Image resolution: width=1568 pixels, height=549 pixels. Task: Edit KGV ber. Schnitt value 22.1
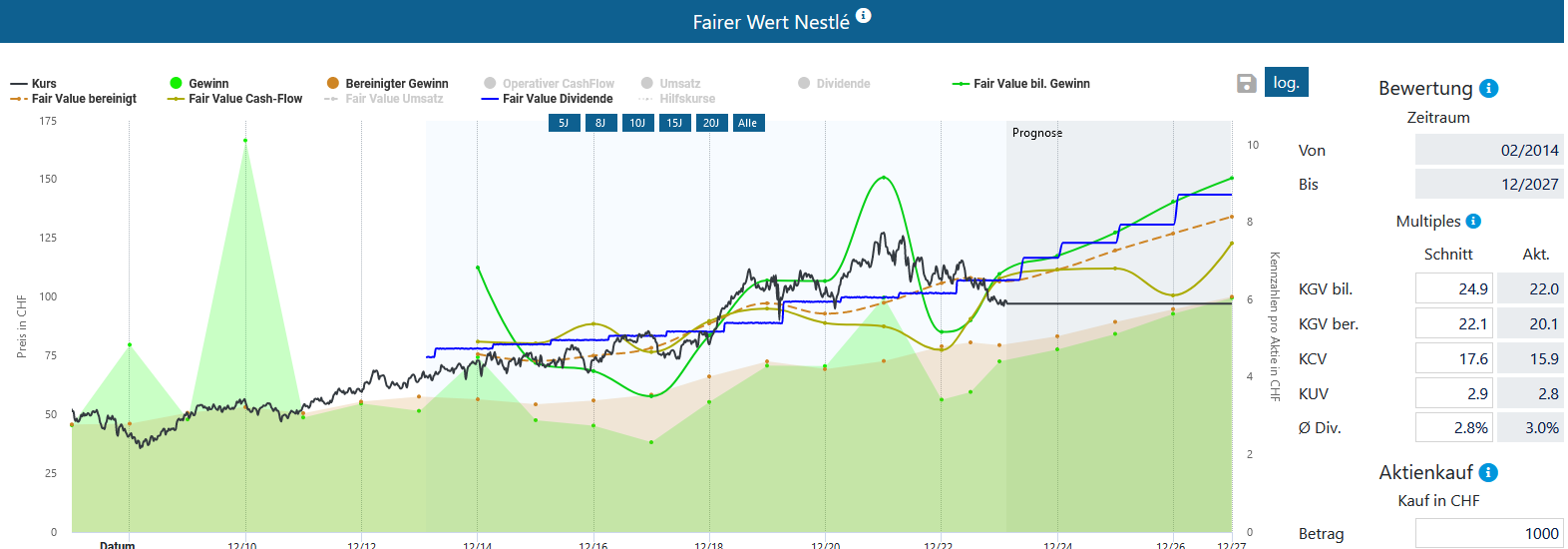(x=1454, y=323)
